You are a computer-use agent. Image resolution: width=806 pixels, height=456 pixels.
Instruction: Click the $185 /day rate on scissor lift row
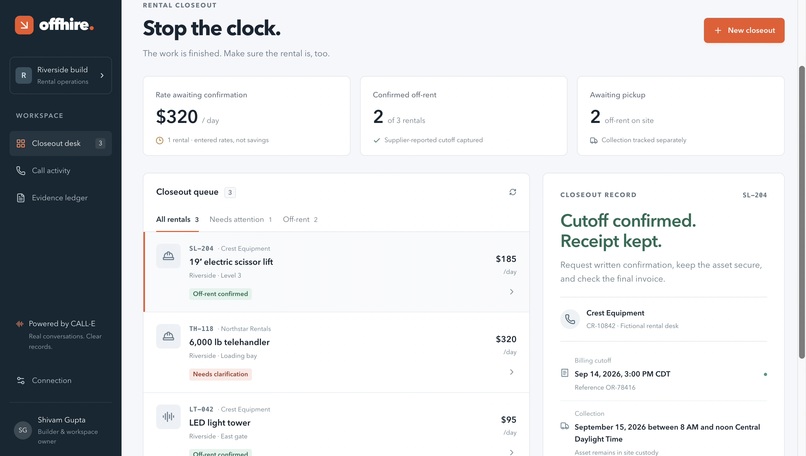(506, 264)
